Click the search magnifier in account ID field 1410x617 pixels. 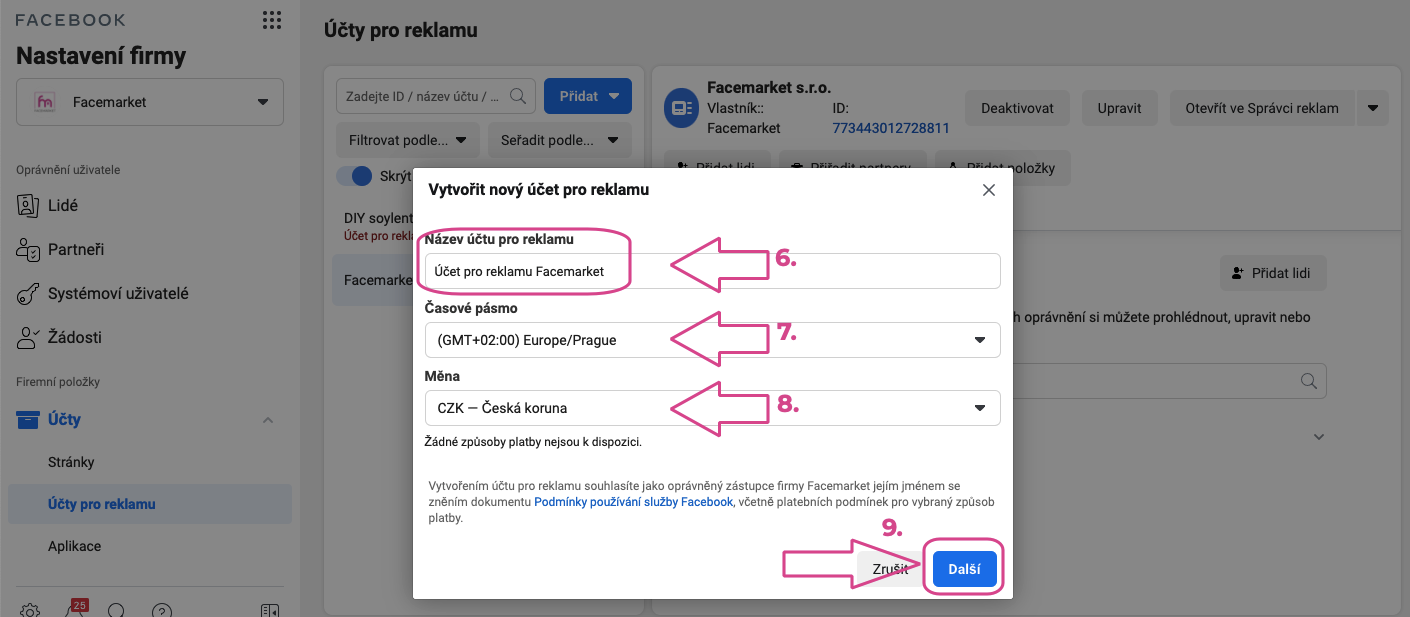pyautogui.click(x=518, y=96)
